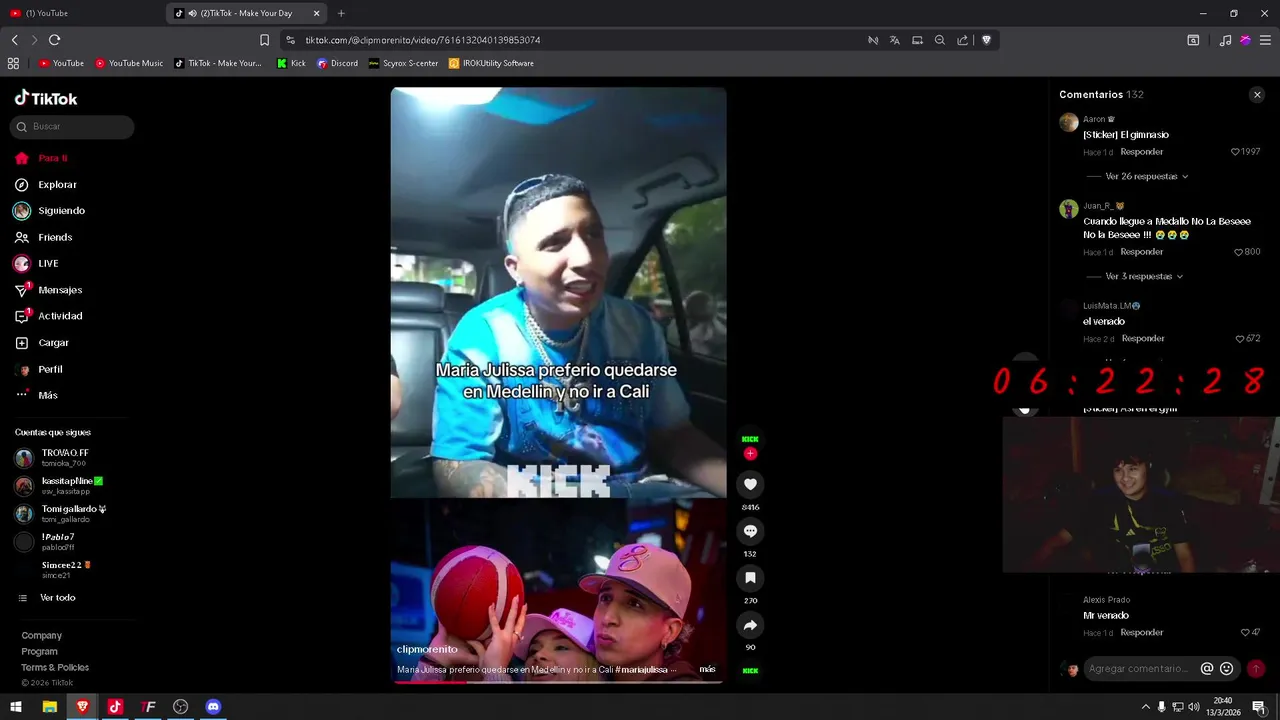Open Terms & Policies footer link
Screen dimensions: 1280x720
coord(55,668)
